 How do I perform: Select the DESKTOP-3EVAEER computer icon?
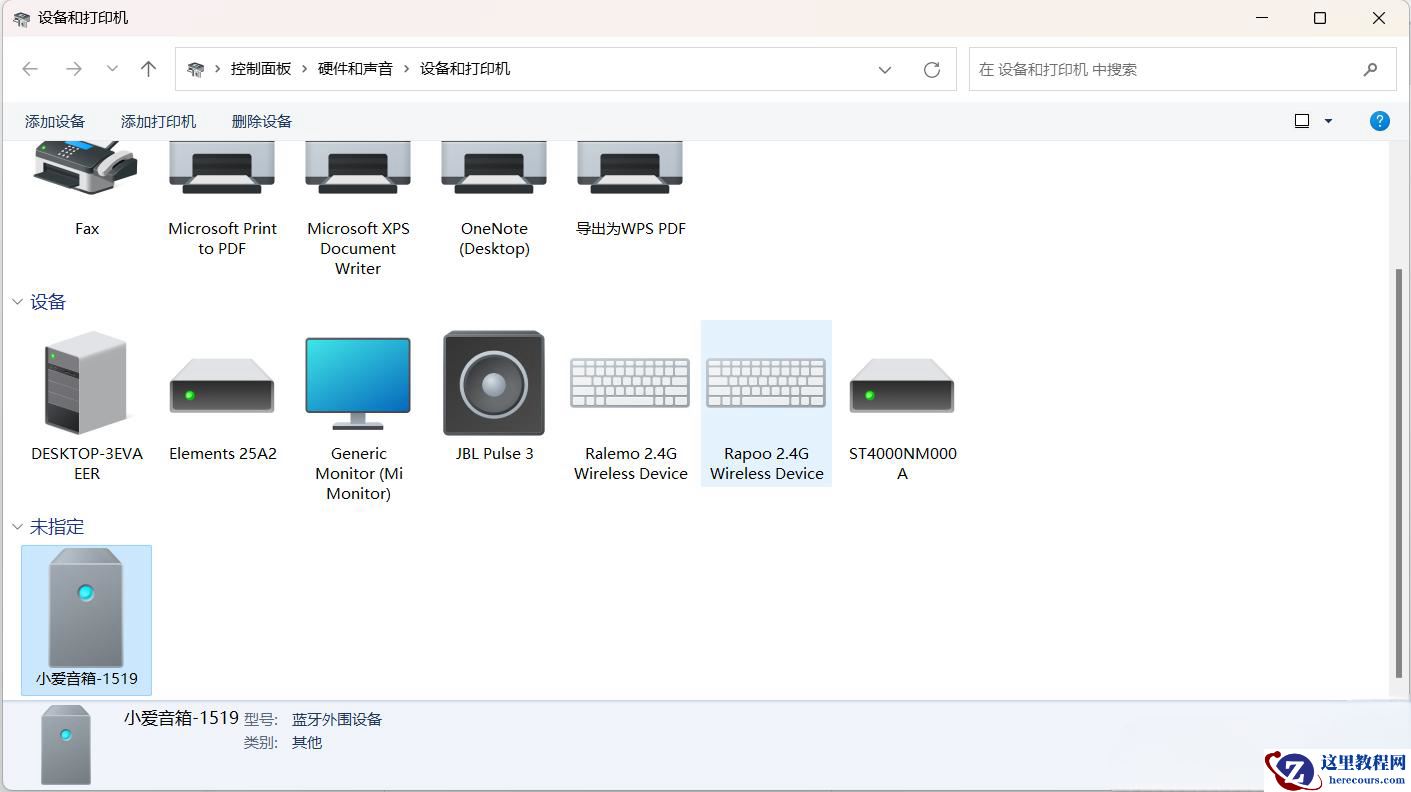coord(87,382)
